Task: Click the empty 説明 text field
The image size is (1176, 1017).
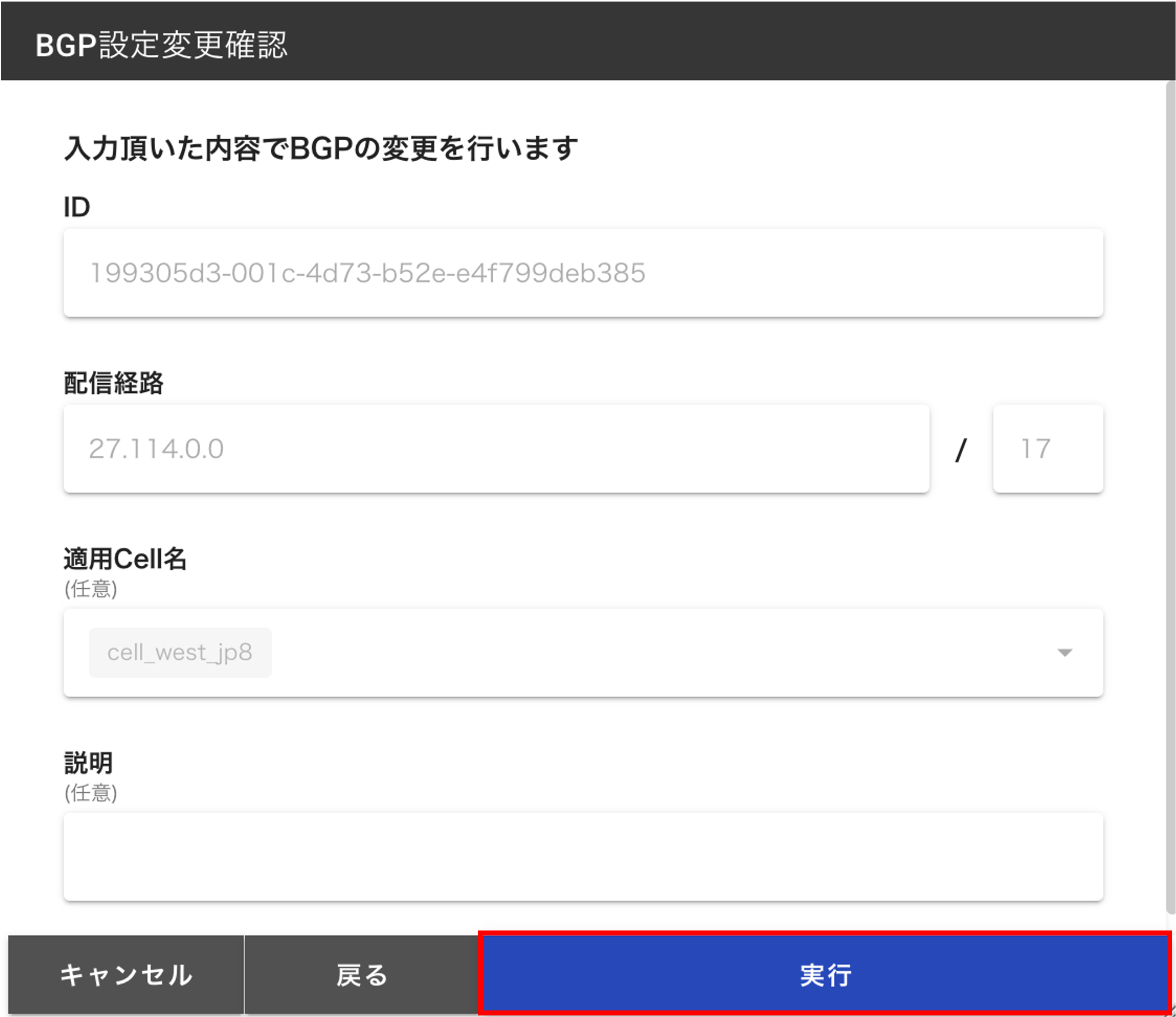Action: point(583,856)
